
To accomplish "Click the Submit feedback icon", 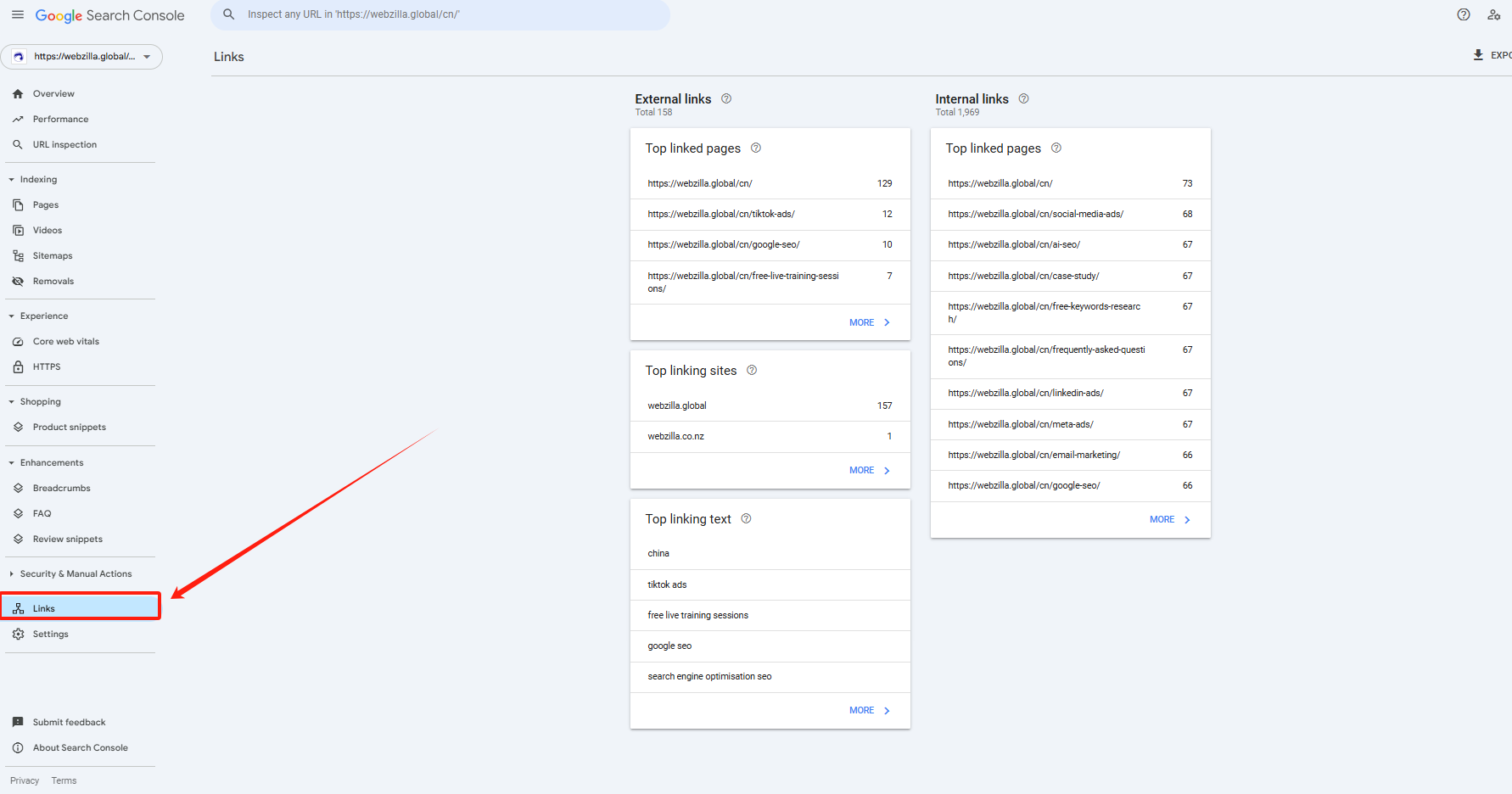I will [x=18, y=723].
